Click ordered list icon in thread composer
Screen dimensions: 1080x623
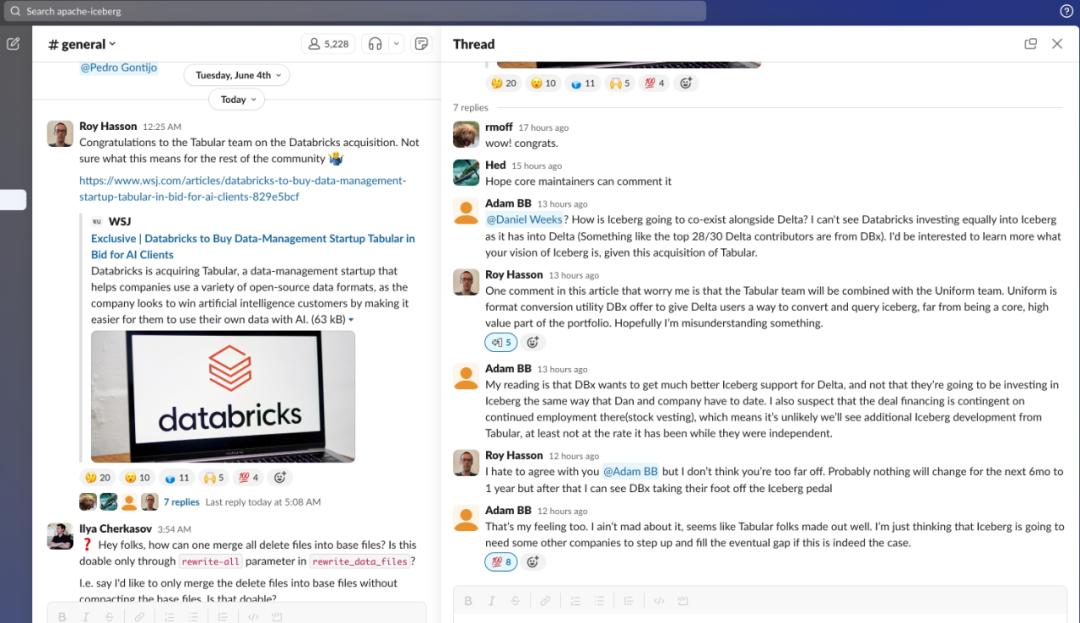pyautogui.click(x=575, y=601)
